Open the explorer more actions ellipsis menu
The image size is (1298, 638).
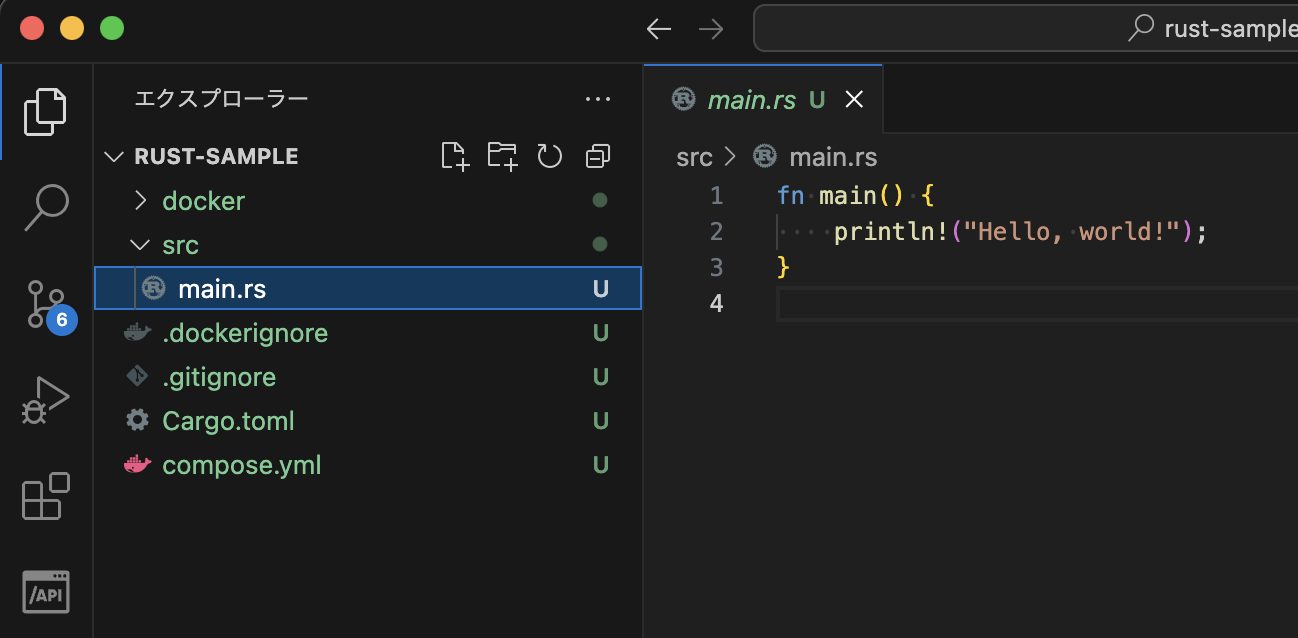point(597,99)
